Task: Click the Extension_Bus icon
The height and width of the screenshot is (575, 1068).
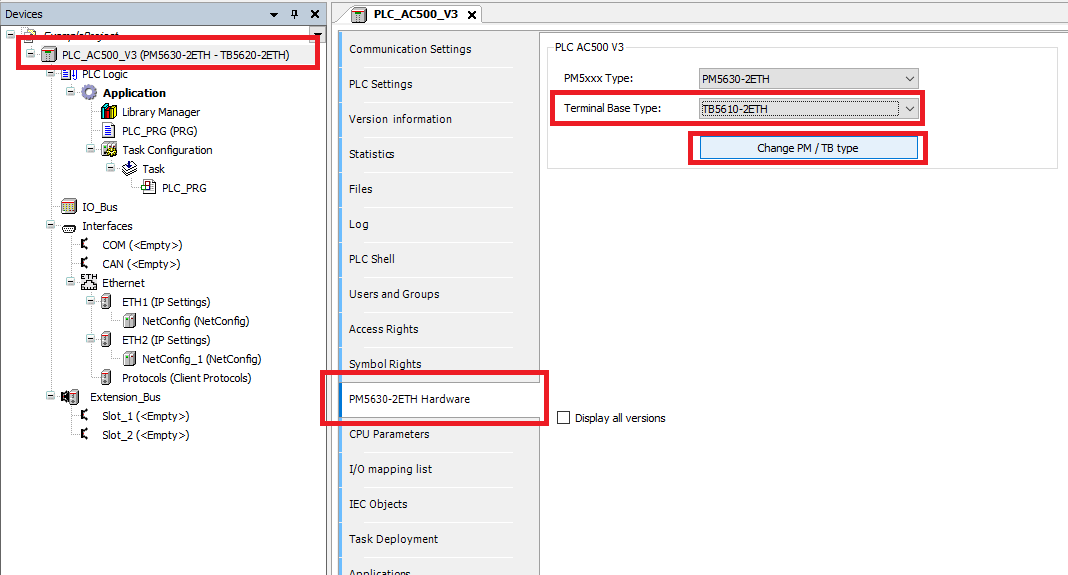Action: 70,397
